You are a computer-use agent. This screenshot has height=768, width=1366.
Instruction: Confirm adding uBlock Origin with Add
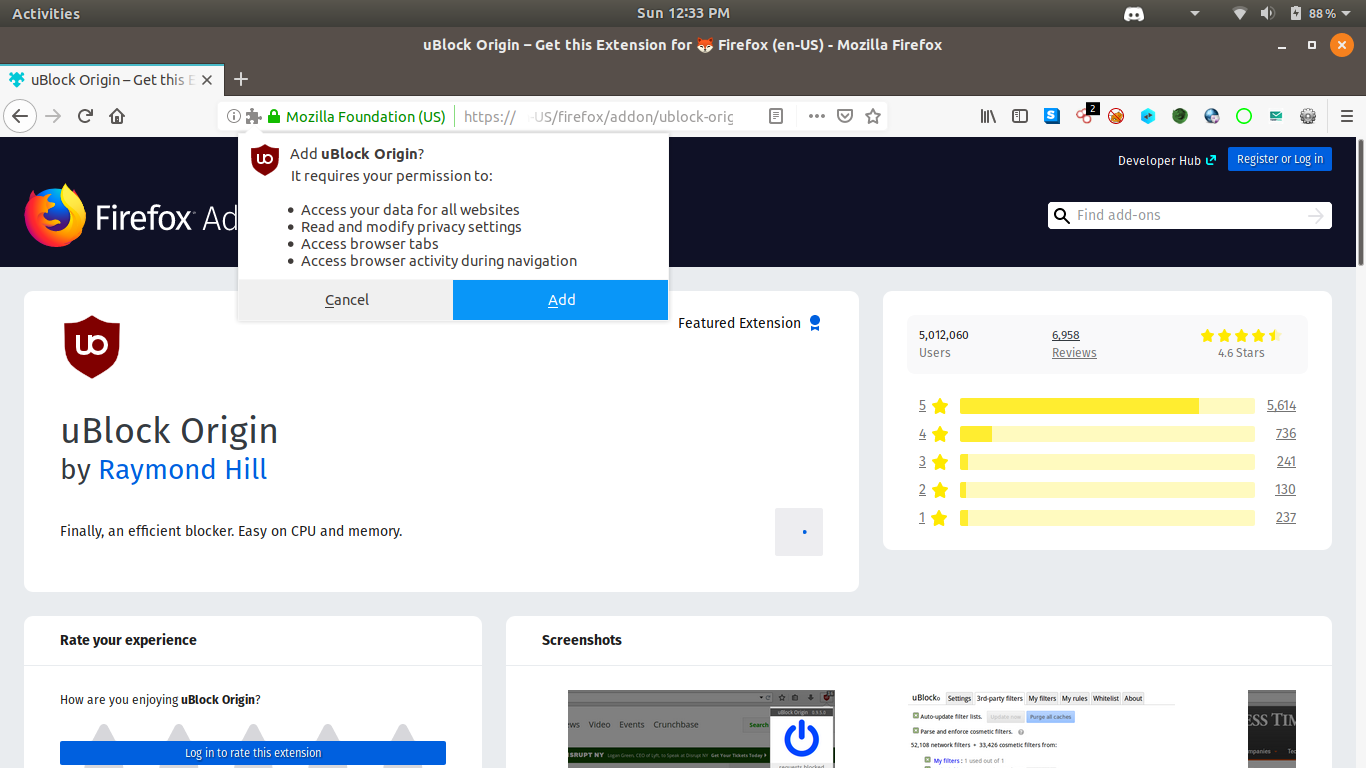[x=561, y=300]
